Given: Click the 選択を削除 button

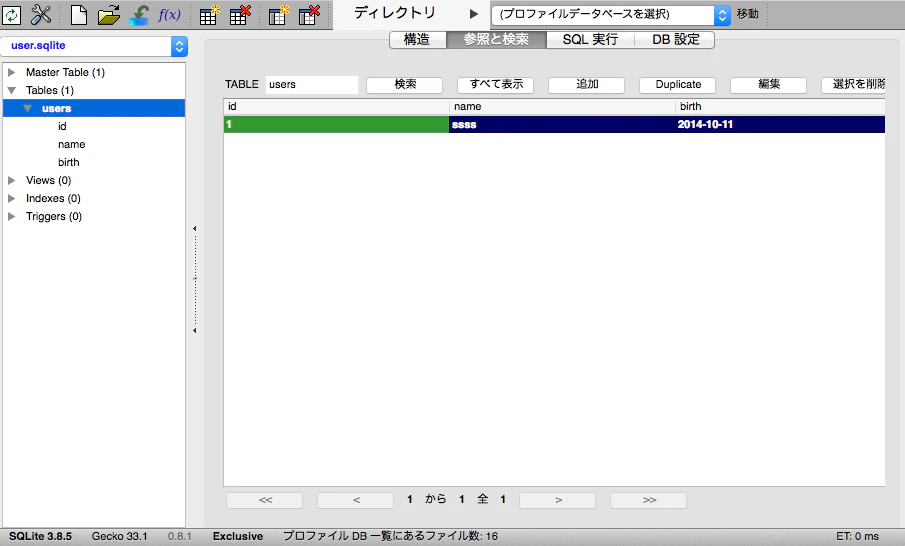Looking at the screenshot, I should (854, 84).
